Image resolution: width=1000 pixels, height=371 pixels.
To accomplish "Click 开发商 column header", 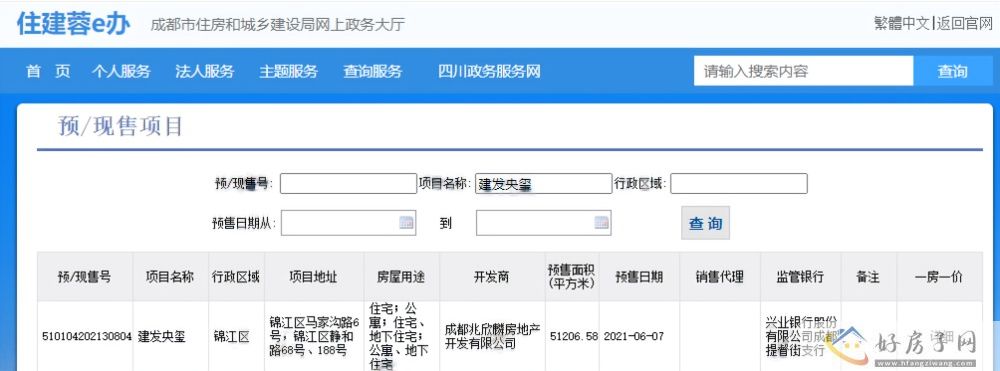I will pos(492,277).
